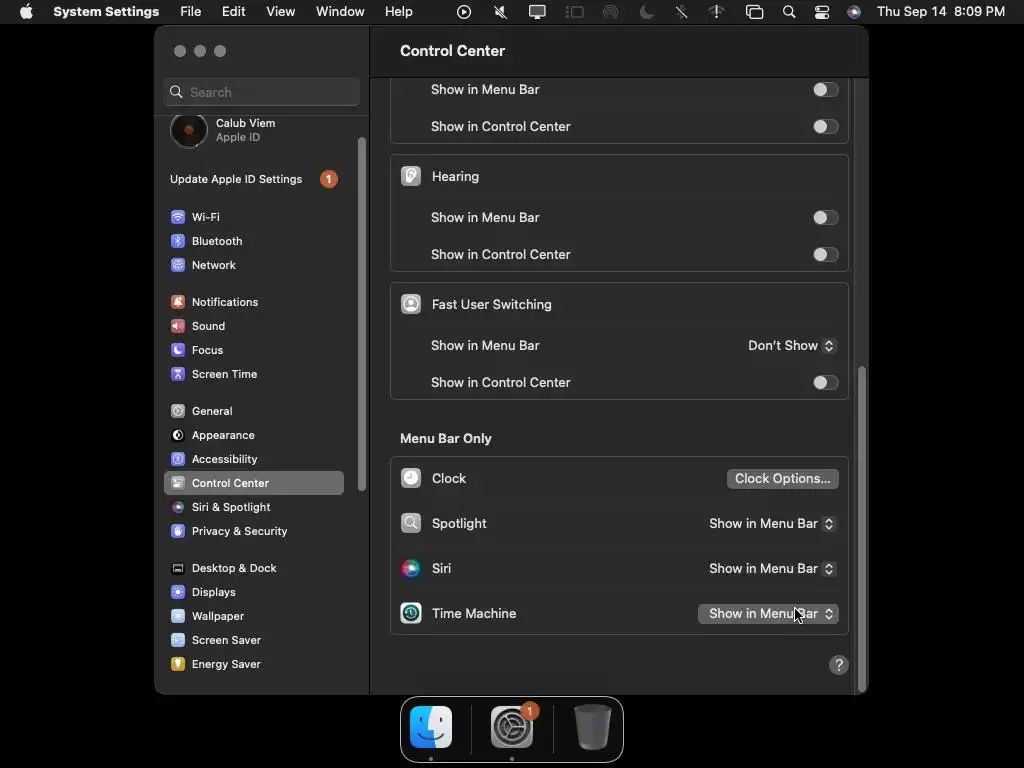This screenshot has height=768, width=1024.
Task: Toggle Hearing Show in Control Center
Action: coord(825,255)
